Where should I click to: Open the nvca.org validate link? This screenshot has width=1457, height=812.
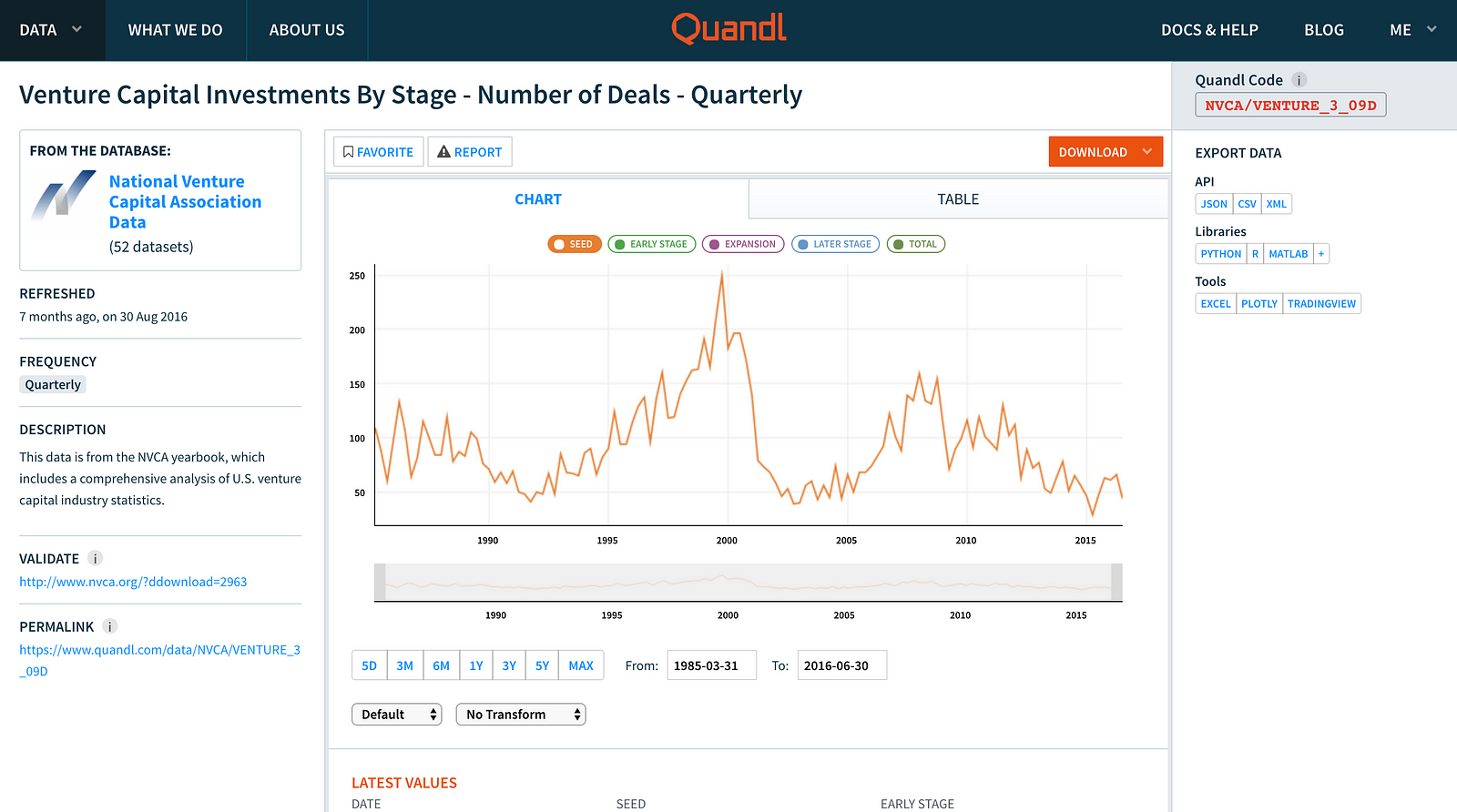point(133,582)
